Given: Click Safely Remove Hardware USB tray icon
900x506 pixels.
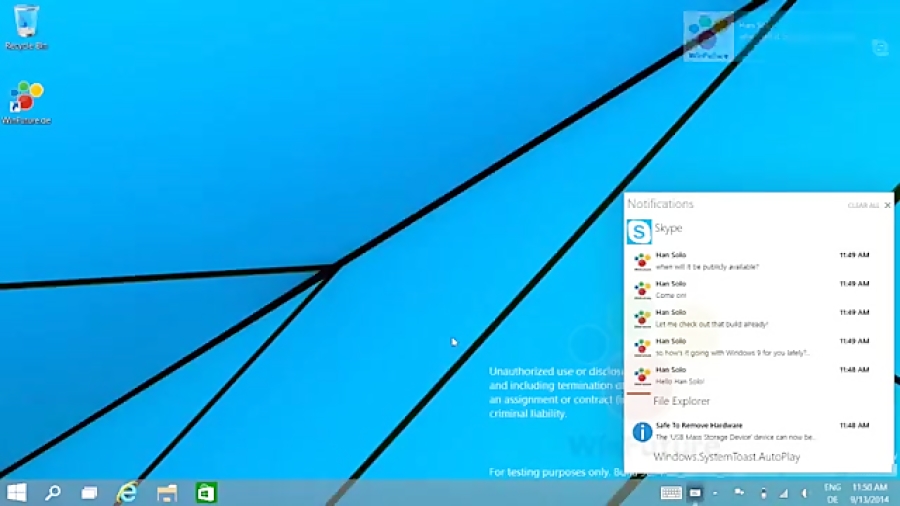Looking at the screenshot, I should [x=763, y=493].
